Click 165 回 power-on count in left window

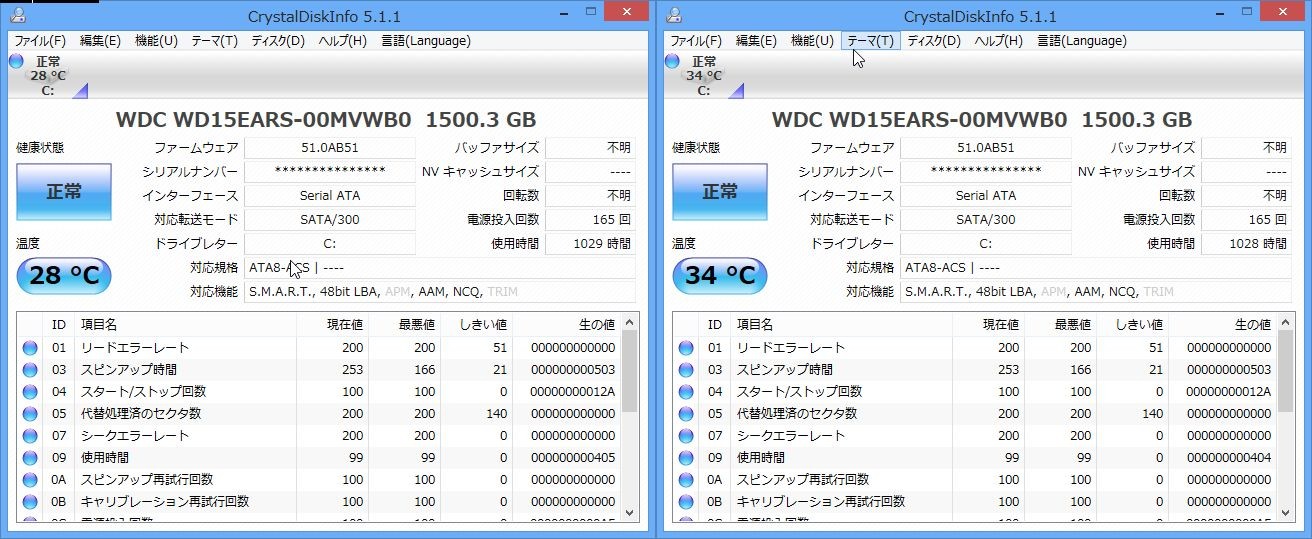pos(590,219)
